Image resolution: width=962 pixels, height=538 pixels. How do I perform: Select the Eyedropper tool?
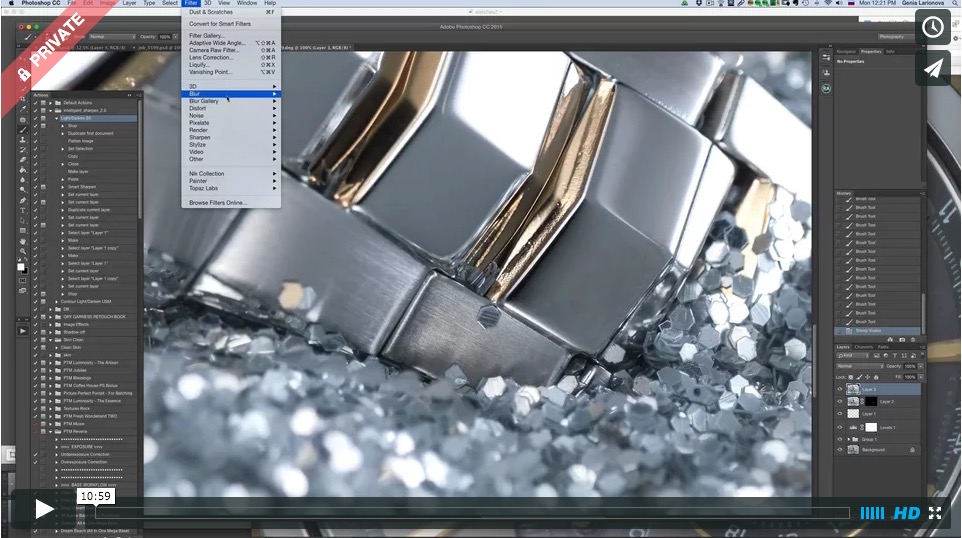(x=23, y=109)
